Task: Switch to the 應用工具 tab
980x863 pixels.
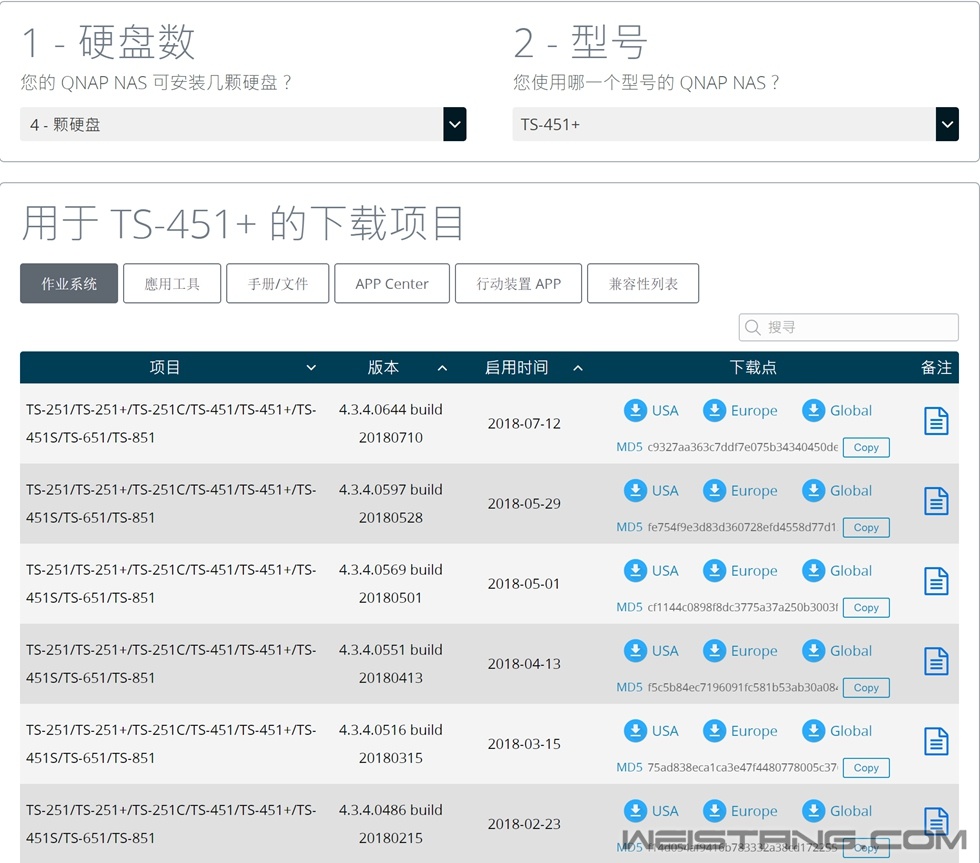Action: (x=172, y=283)
